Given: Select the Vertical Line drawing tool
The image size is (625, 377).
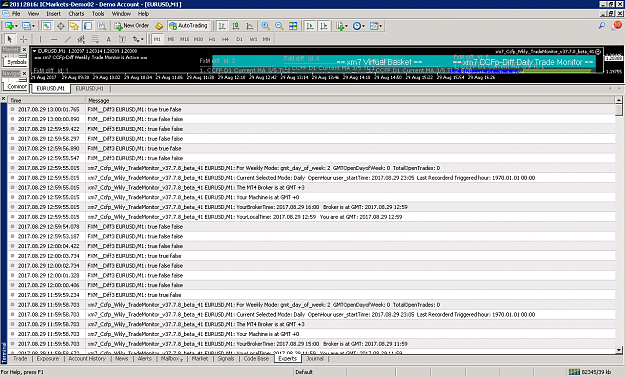Looking at the screenshot, I should pyautogui.click(x=40, y=39).
